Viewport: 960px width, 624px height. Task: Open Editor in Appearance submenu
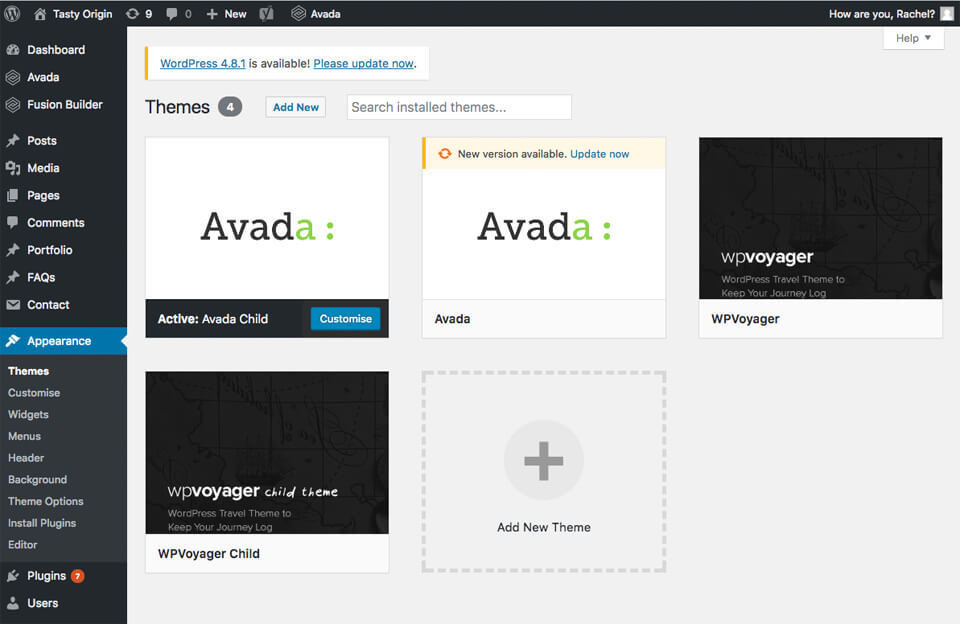point(23,544)
